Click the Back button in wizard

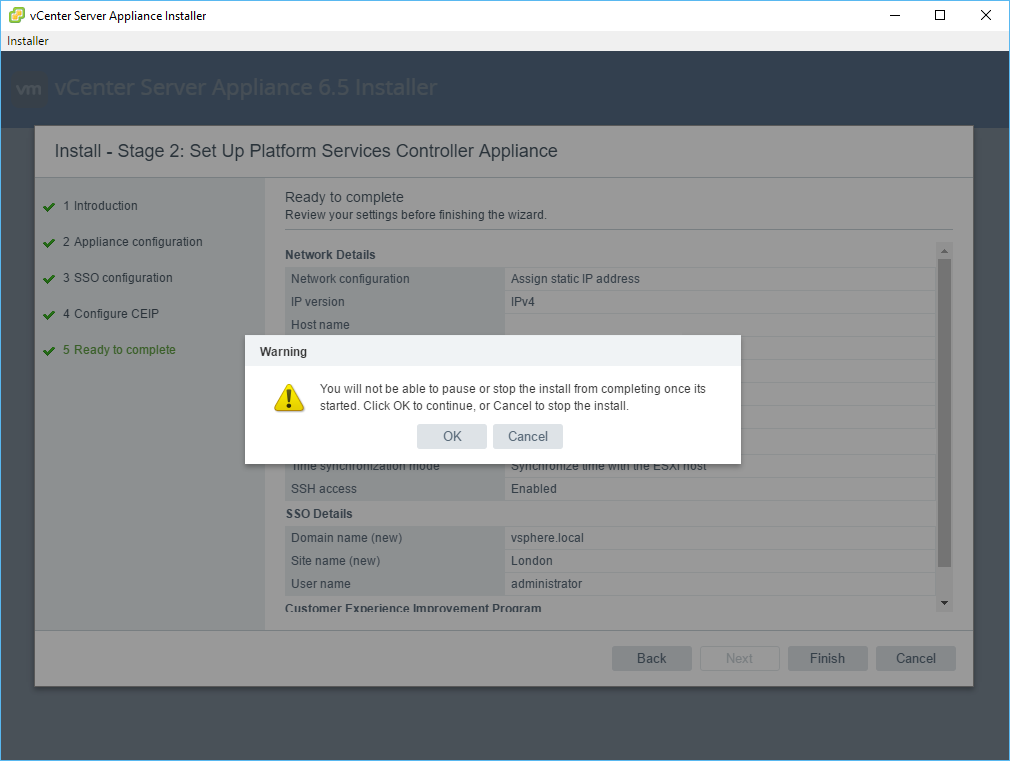coord(651,658)
